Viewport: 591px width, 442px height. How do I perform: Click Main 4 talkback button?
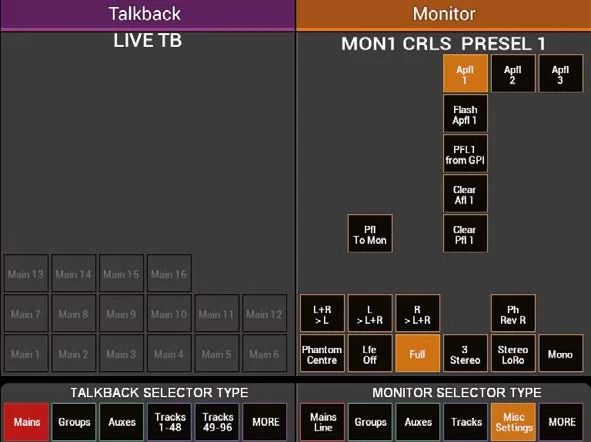pos(170,353)
